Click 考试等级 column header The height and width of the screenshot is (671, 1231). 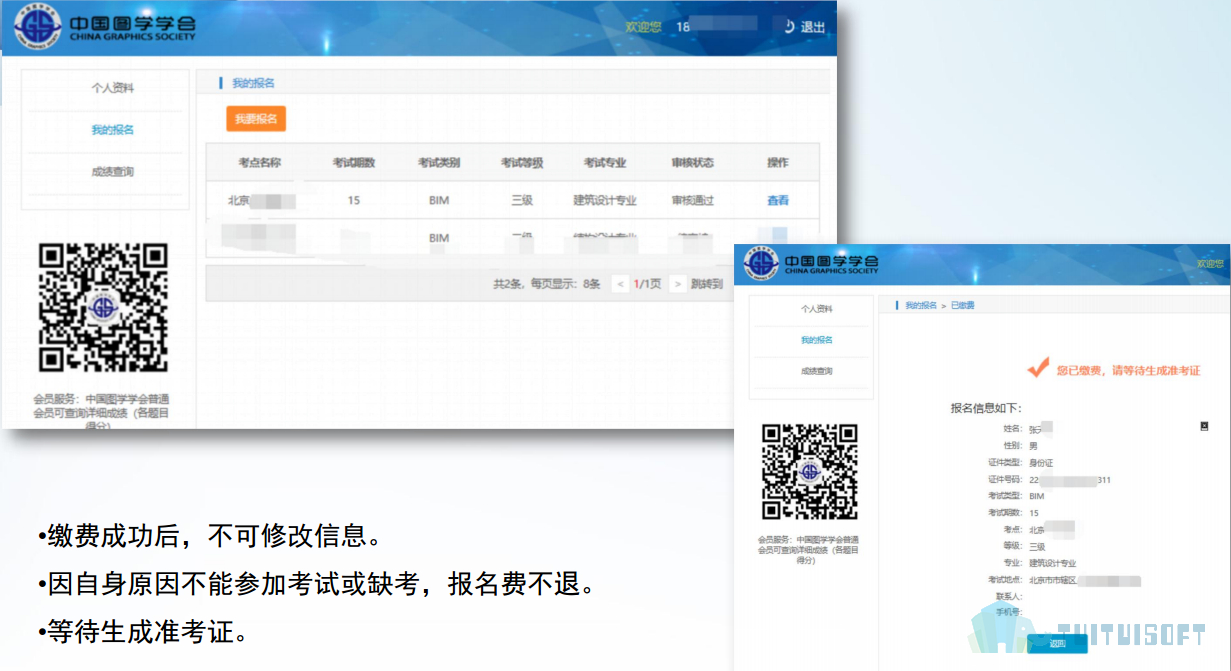tap(522, 163)
